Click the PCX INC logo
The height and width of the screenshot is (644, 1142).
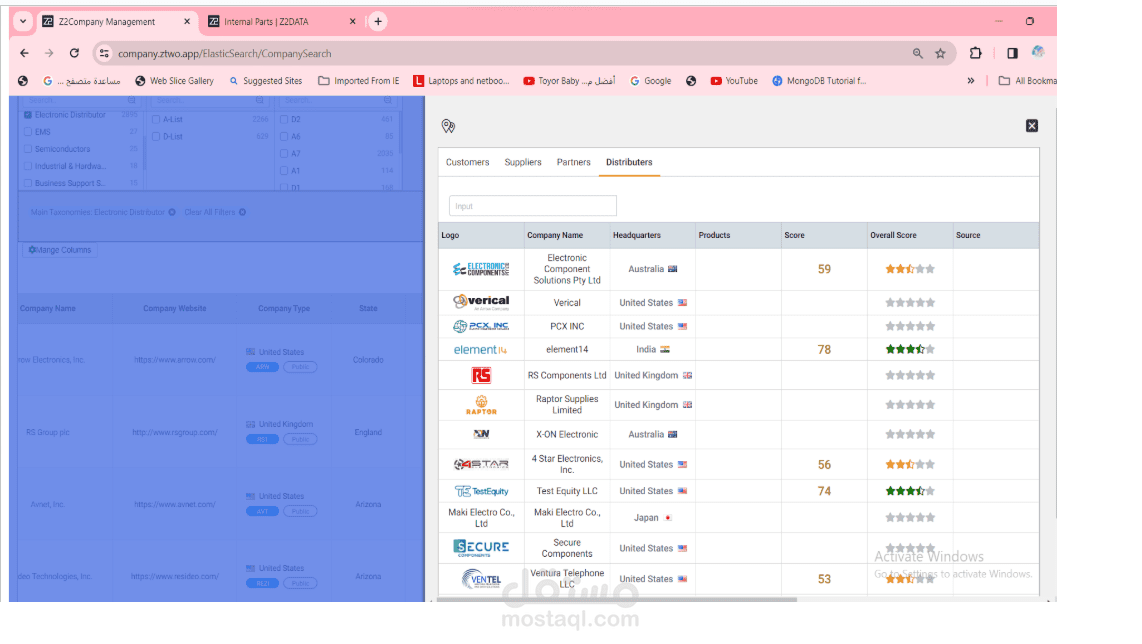point(481,326)
